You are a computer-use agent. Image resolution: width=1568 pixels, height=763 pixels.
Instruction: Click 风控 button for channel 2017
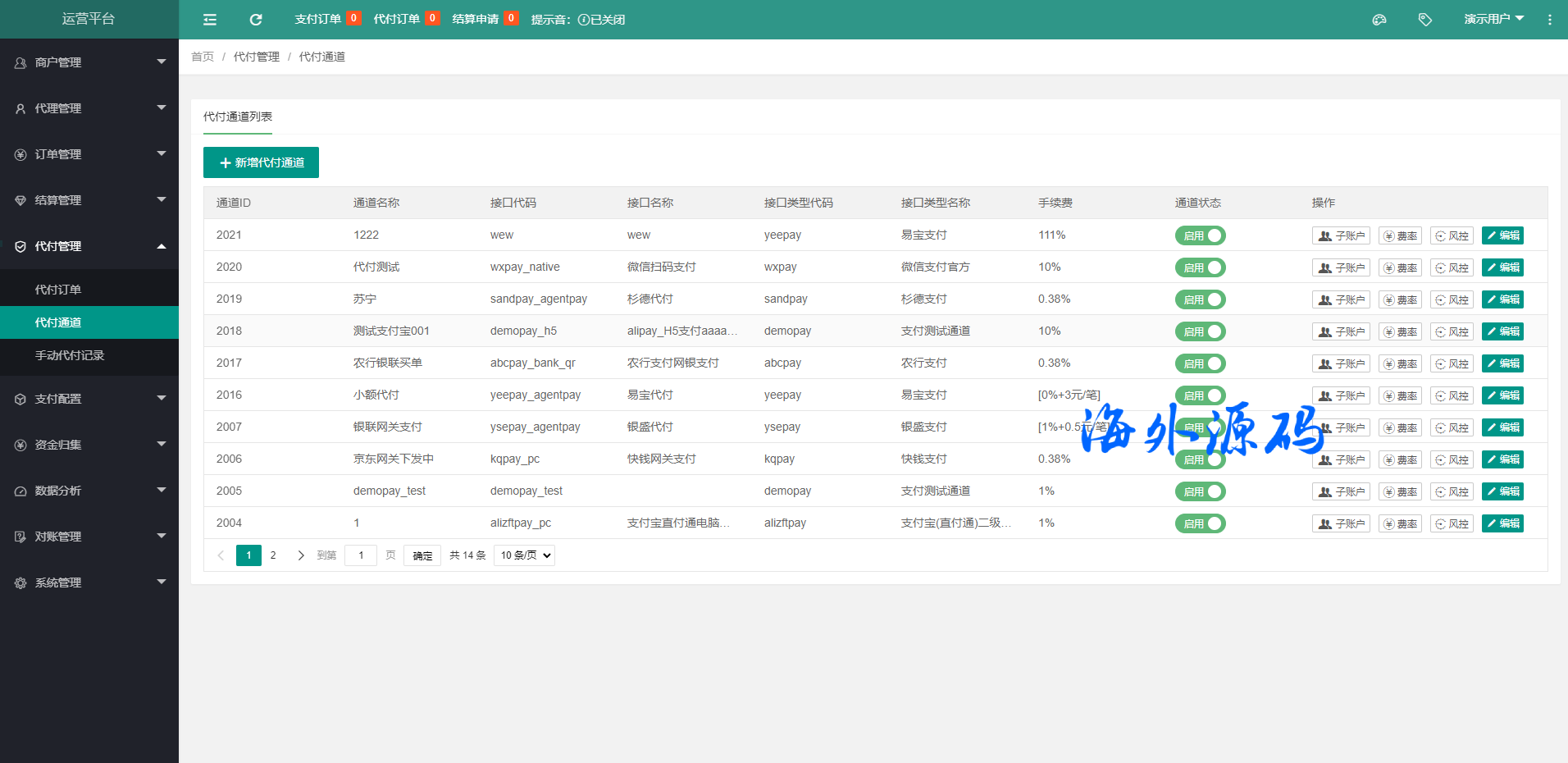tap(1452, 363)
